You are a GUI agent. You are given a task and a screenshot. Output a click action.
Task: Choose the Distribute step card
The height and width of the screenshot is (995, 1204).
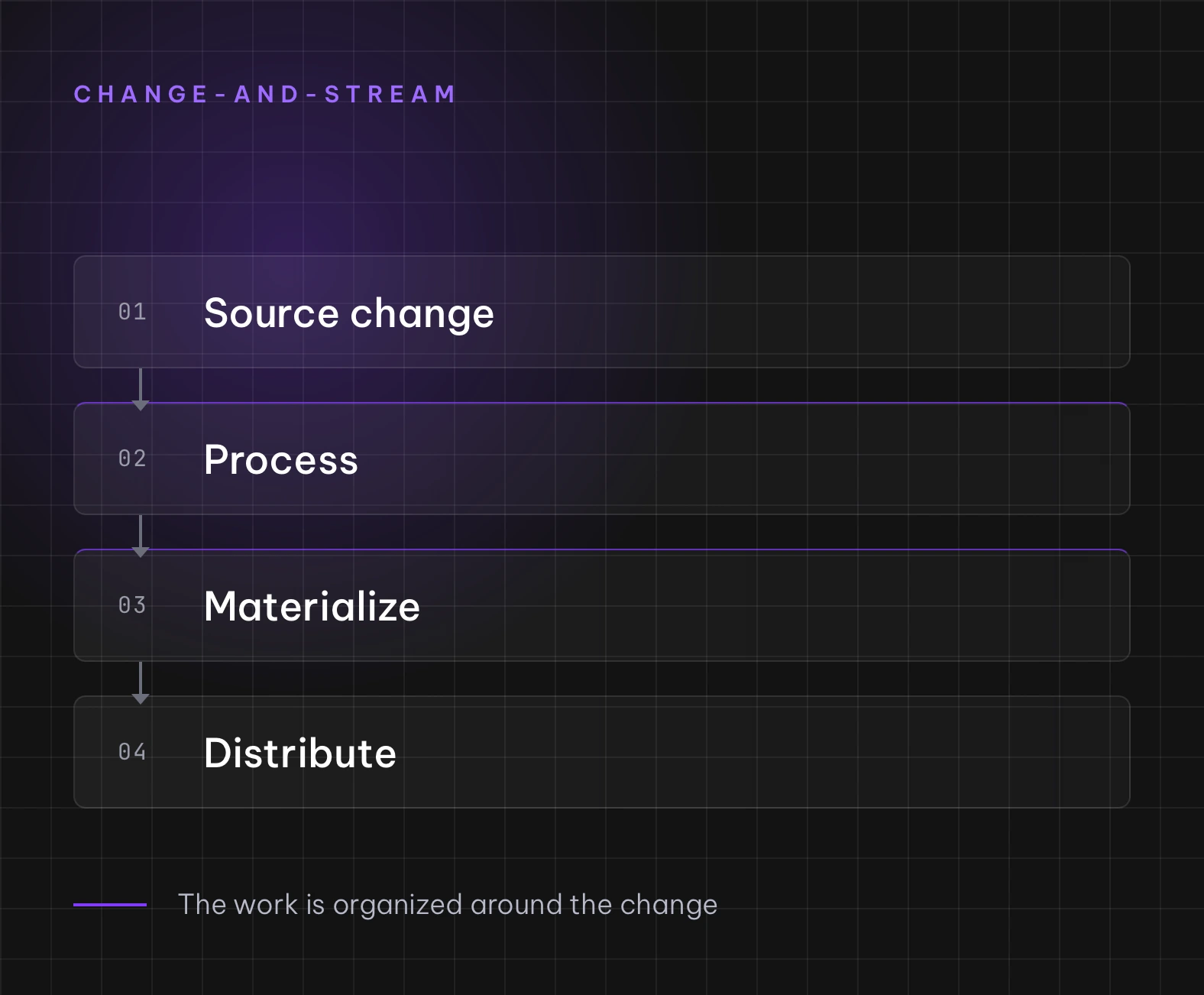(x=601, y=752)
